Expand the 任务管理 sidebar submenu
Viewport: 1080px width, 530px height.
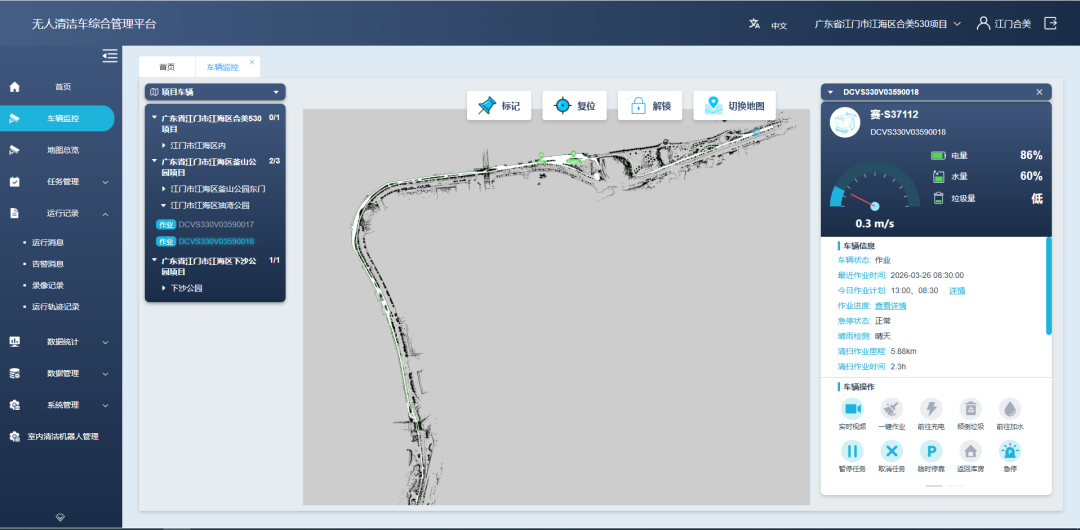click(x=62, y=182)
